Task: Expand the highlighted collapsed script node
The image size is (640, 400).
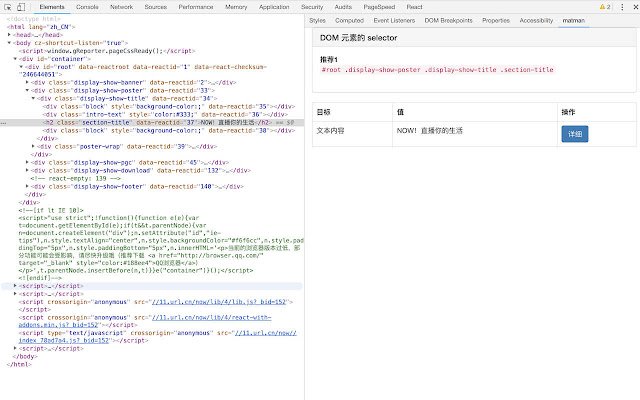Action: [15, 286]
